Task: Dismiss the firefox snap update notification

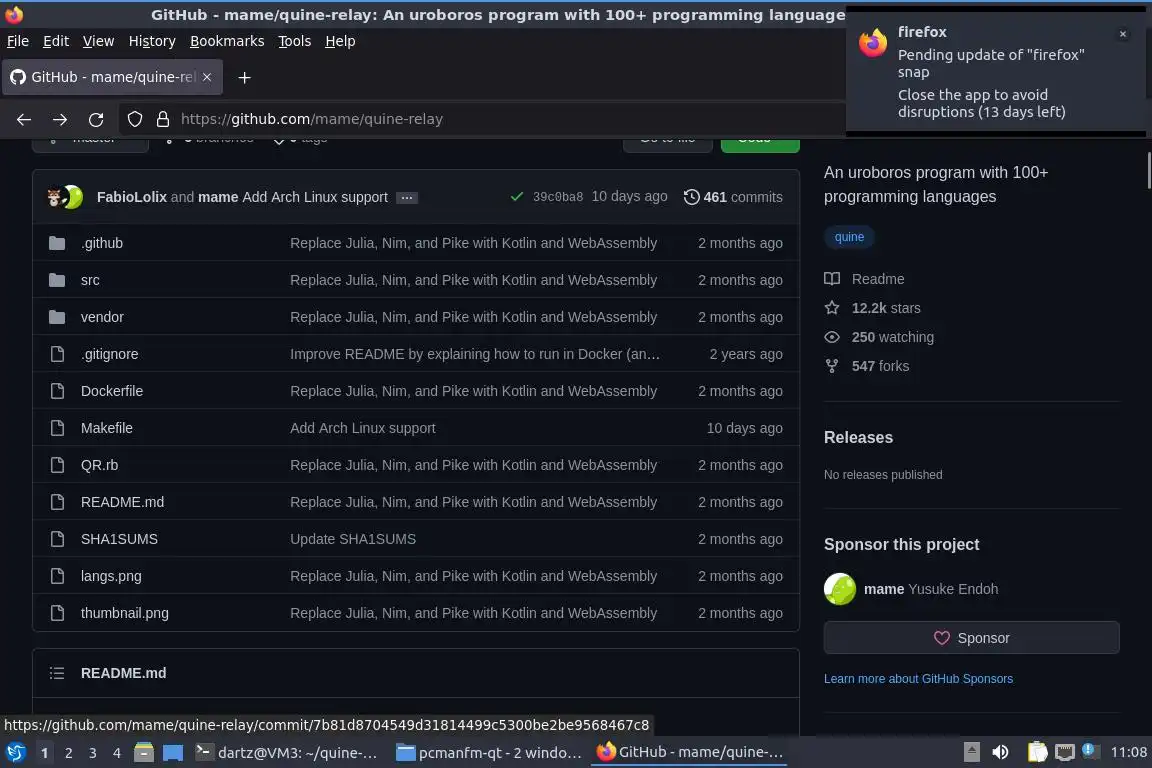Action: click(x=1123, y=34)
